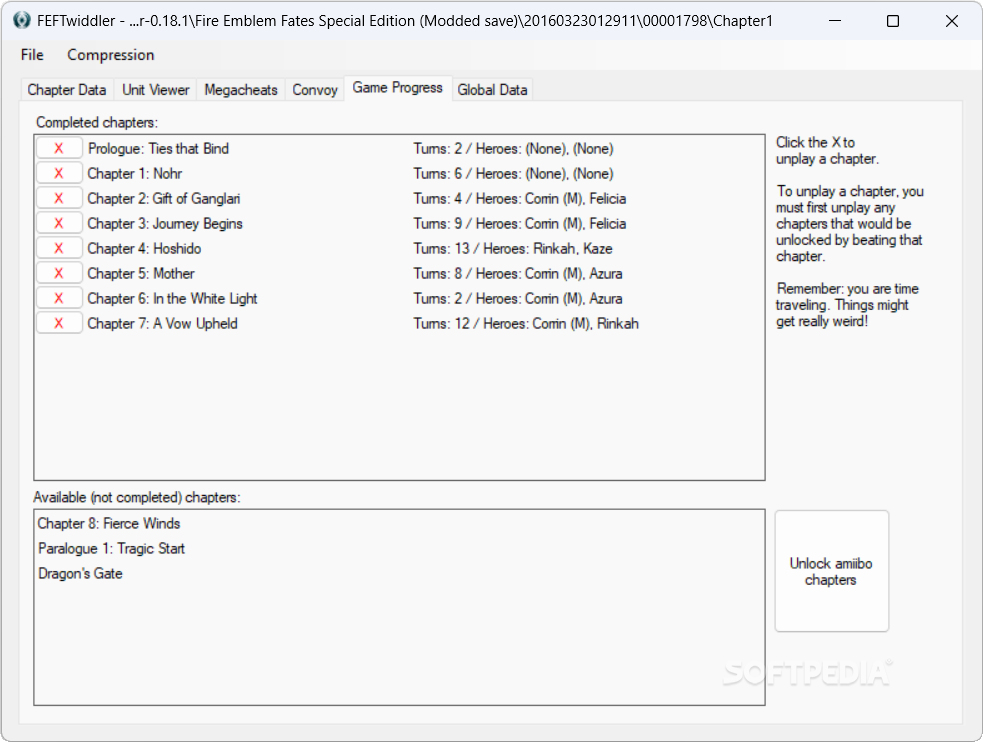Click the FEFTwiddler app icon in title bar
Image resolution: width=983 pixels, height=742 pixels.
tap(22, 21)
